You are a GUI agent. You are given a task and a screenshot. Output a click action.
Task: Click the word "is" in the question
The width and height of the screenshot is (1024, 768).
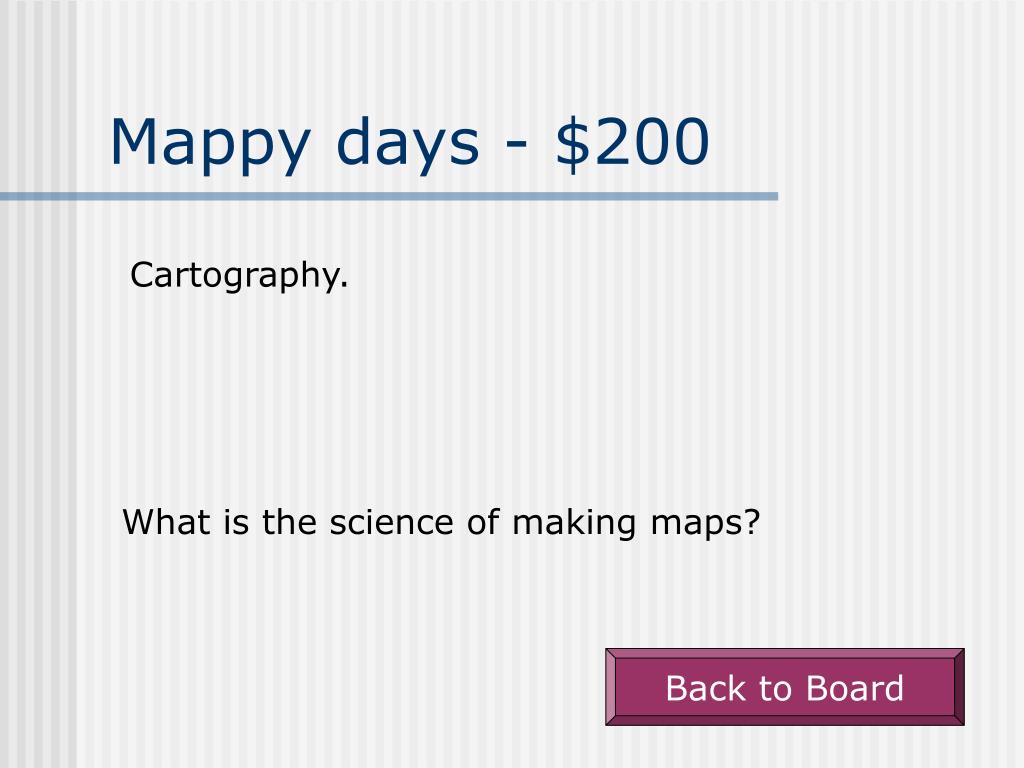(236, 522)
